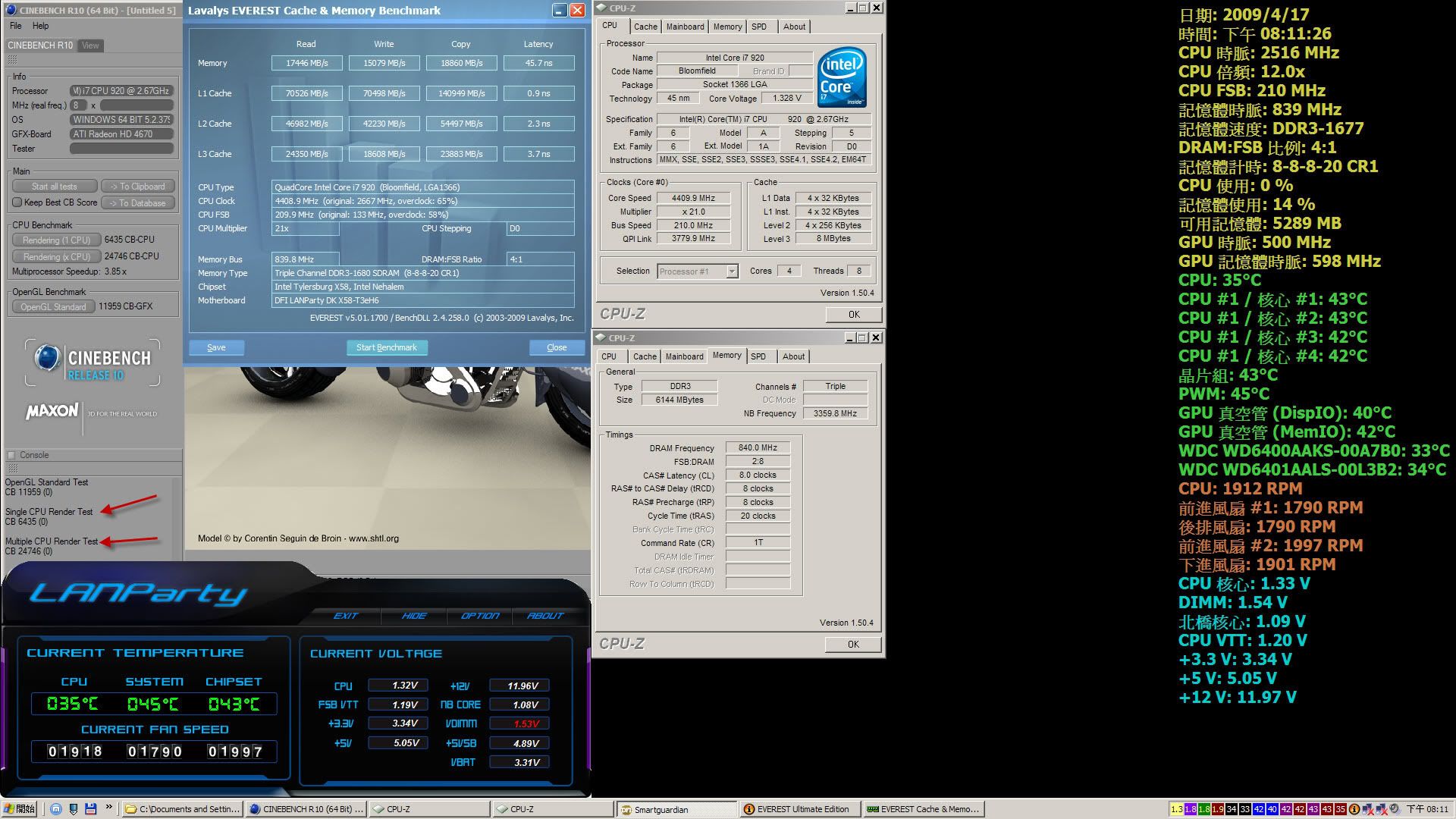Click Rendering (x CPU) benchmark button
This screenshot has width=1456, height=819.
(x=56, y=256)
